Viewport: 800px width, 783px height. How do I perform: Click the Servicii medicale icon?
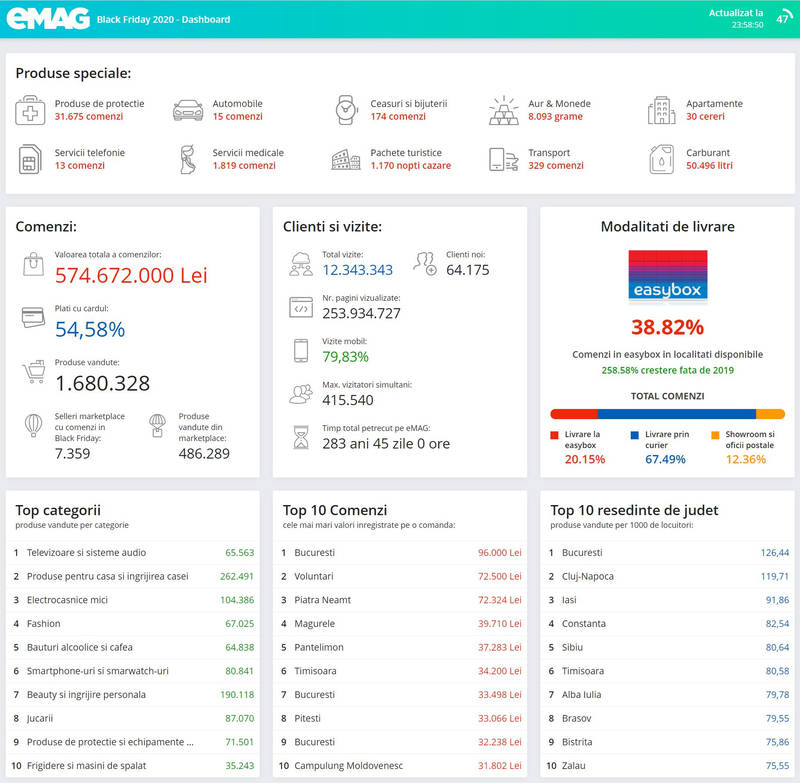[x=188, y=159]
